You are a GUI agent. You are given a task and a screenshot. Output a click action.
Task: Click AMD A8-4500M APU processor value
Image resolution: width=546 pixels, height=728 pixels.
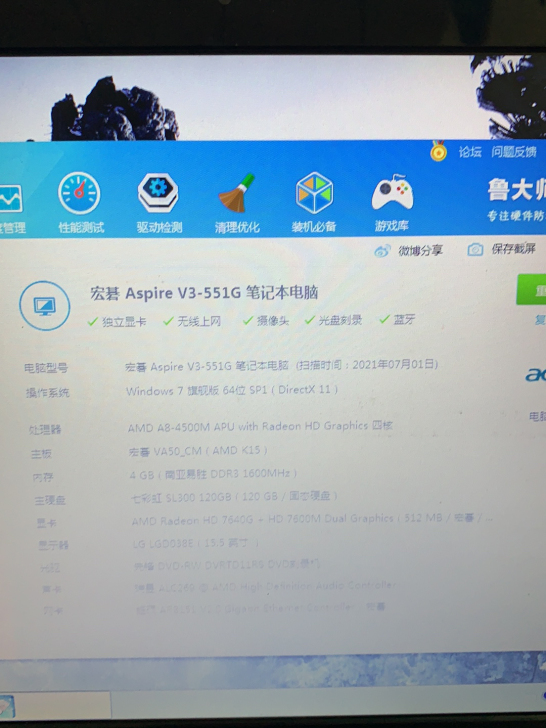click(260, 426)
